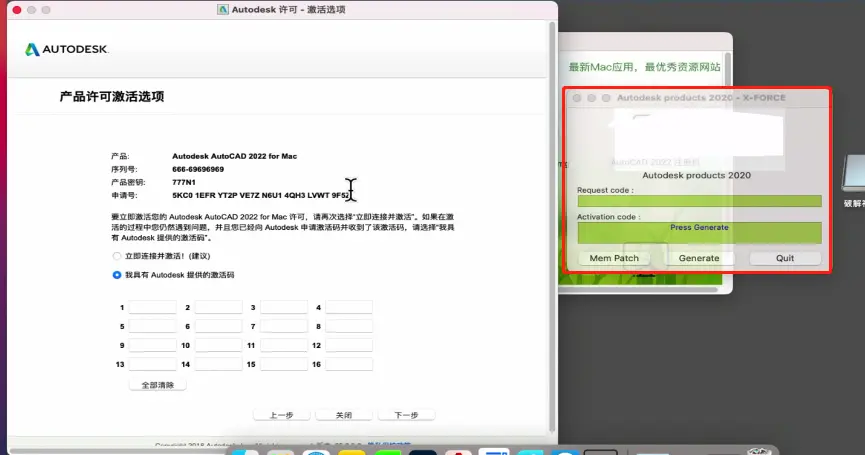Click activation code field number 3
The width and height of the screenshot is (865, 455).
pos(284,307)
